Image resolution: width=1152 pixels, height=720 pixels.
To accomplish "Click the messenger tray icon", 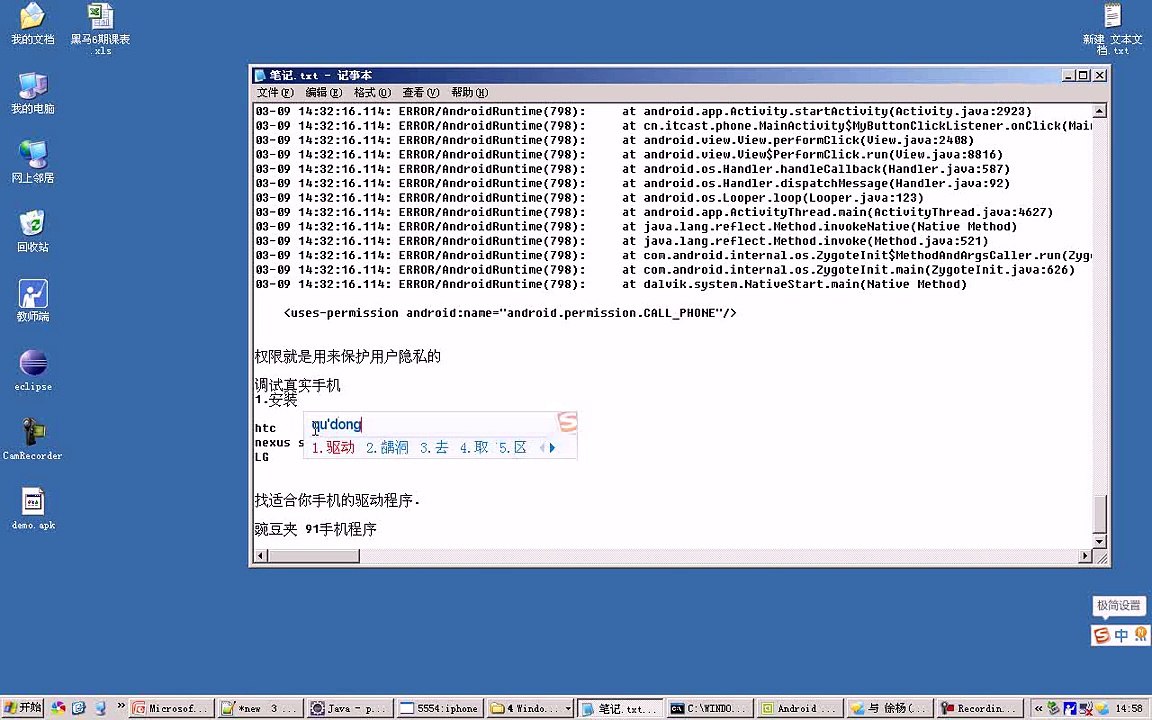I will pos(1102,708).
